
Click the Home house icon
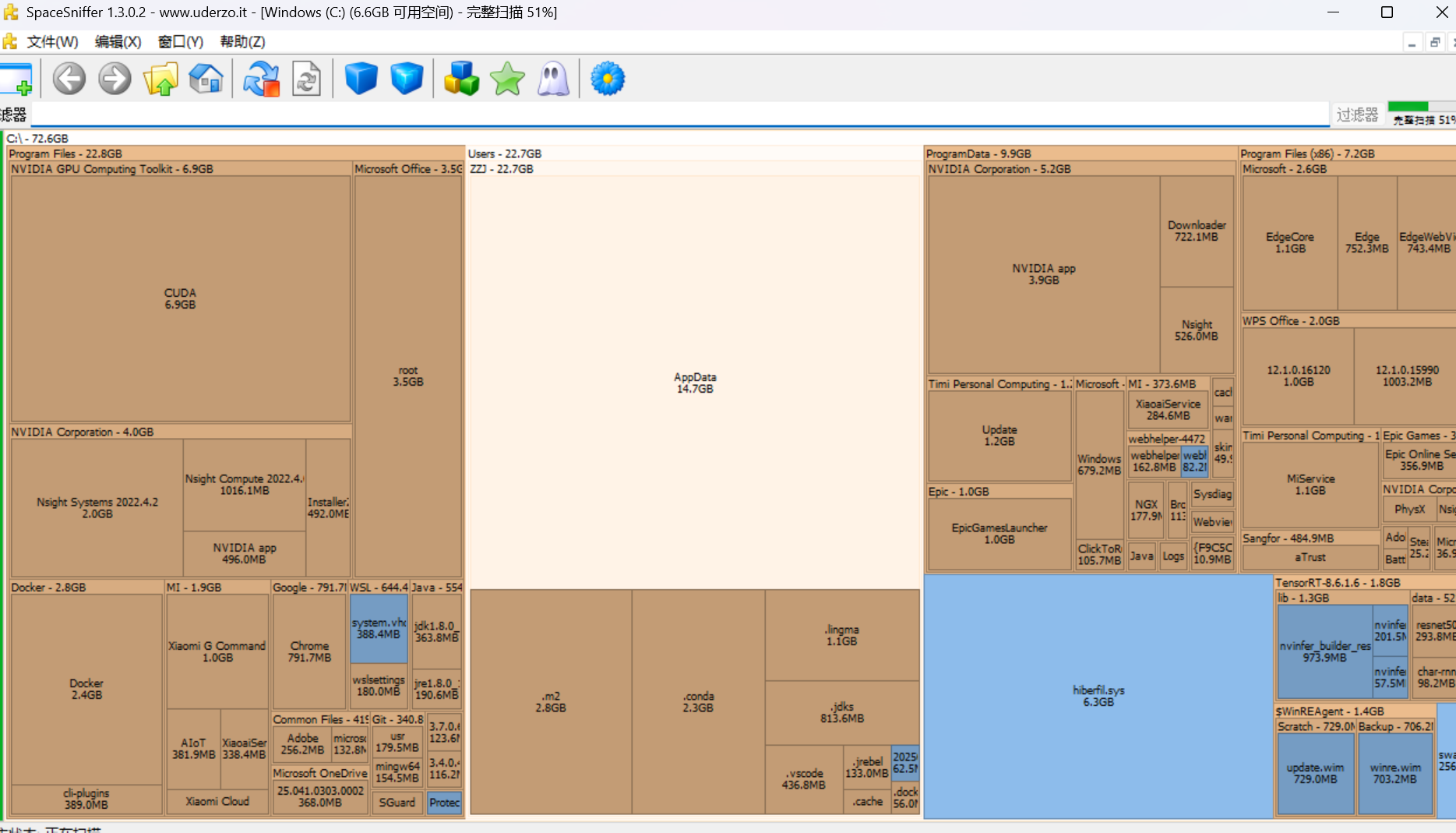coord(206,79)
